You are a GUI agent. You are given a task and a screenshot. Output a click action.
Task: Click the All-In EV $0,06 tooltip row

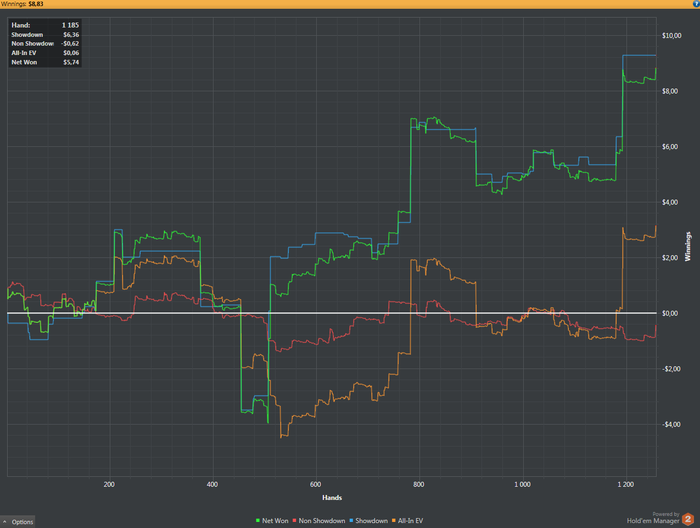click(45, 53)
